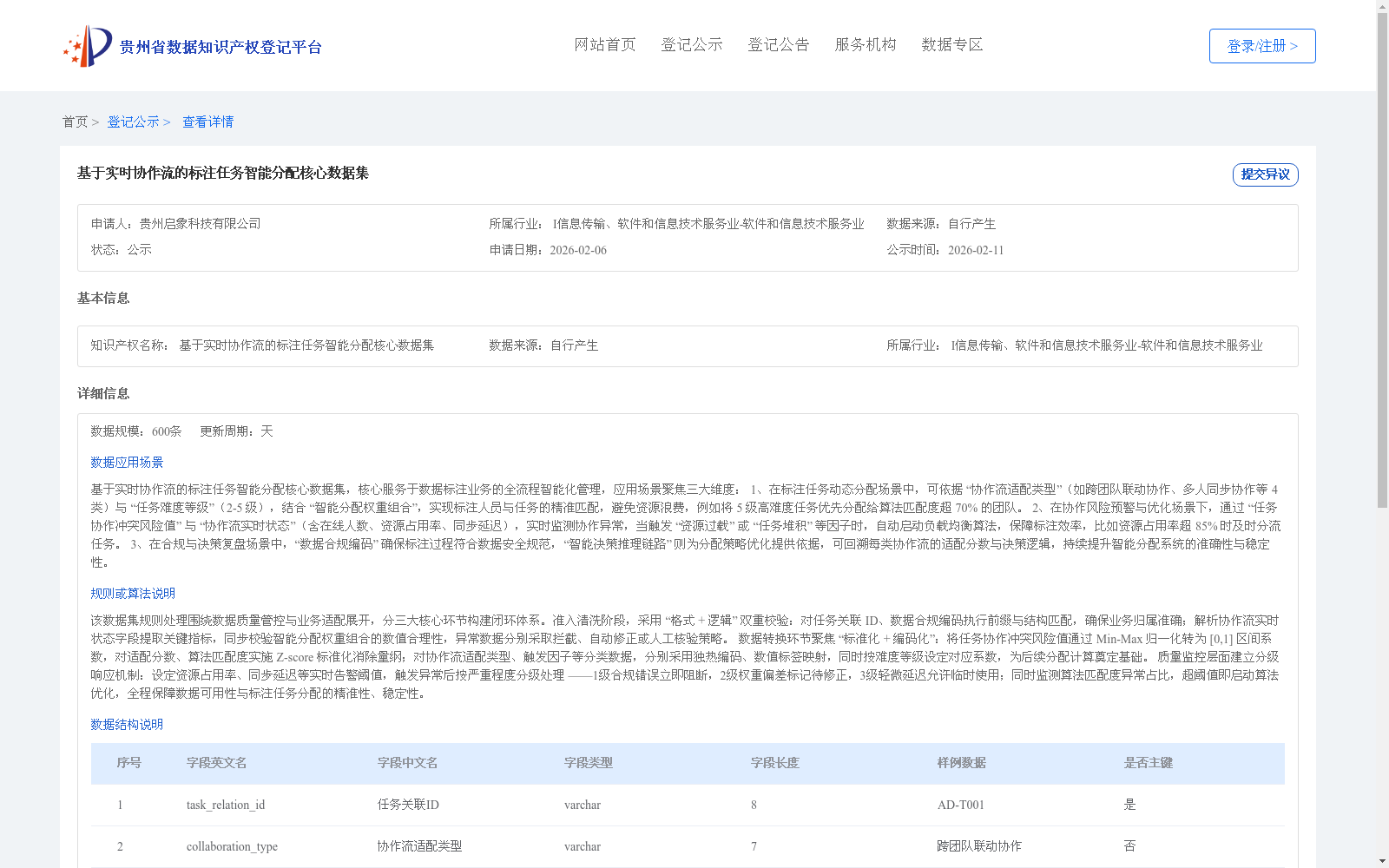The height and width of the screenshot is (868, 1389).
Task: Click the 样例数据 column header
Action: coord(961,763)
